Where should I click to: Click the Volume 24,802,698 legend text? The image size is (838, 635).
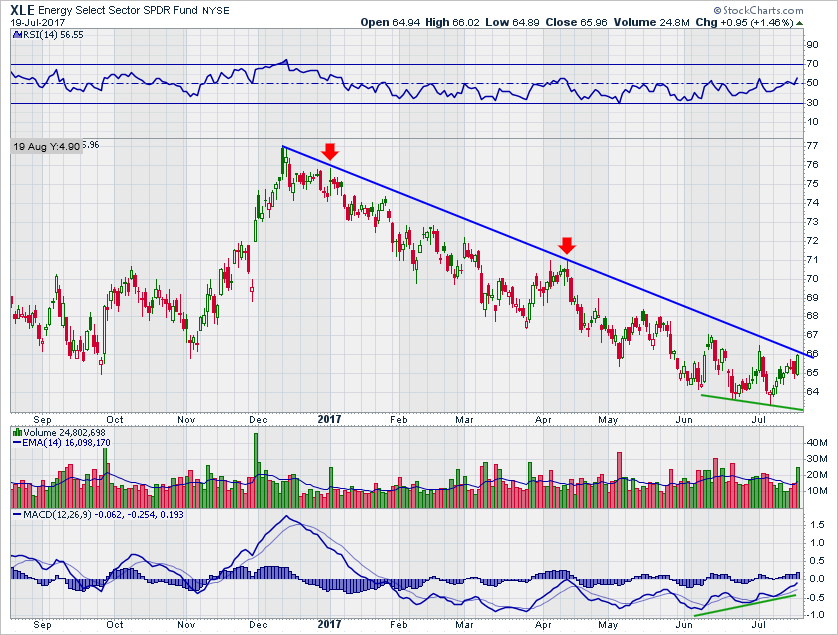64,432
